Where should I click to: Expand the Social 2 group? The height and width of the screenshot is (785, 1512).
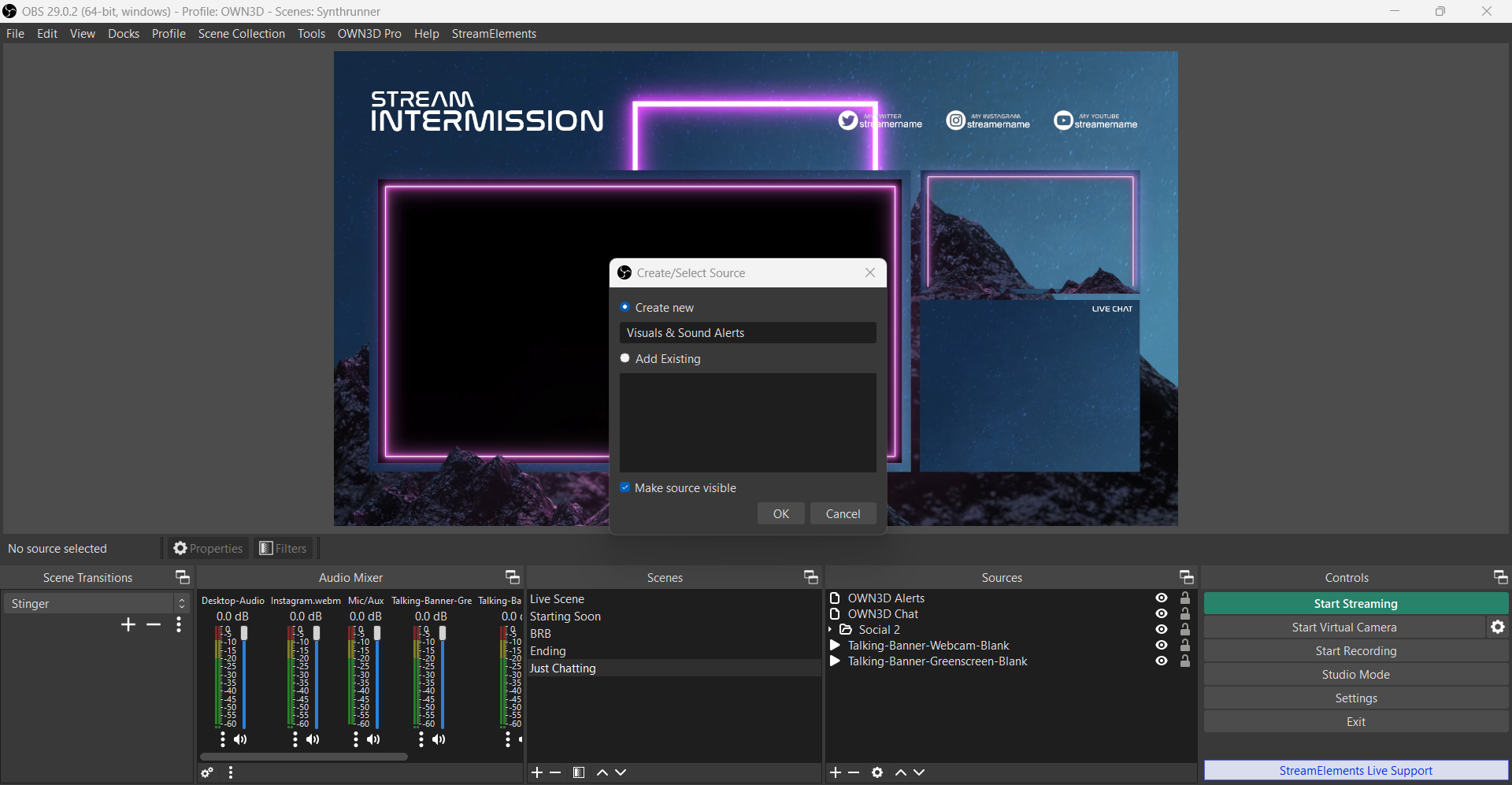tap(831, 630)
